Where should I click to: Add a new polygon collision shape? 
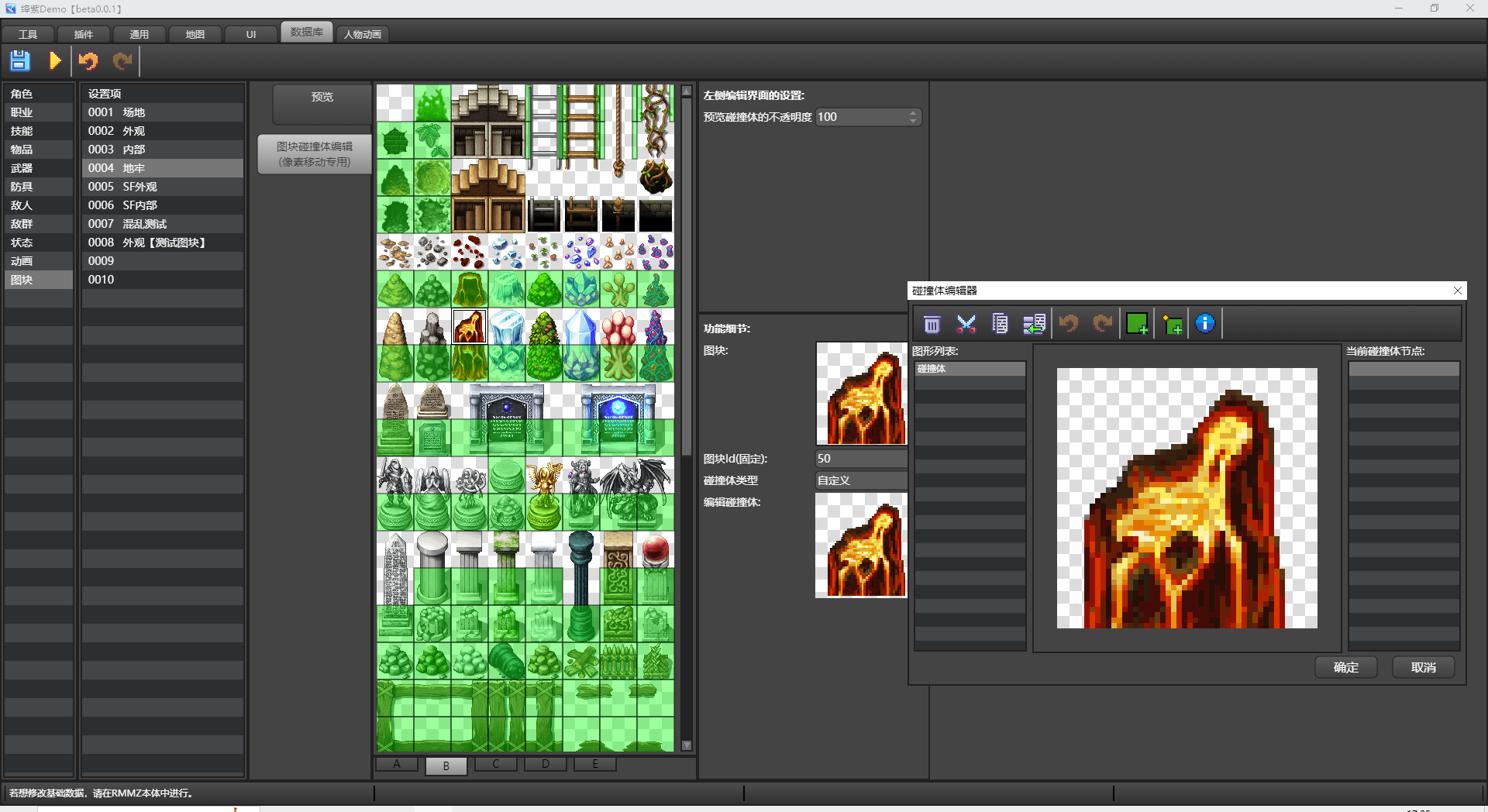(x=1172, y=324)
